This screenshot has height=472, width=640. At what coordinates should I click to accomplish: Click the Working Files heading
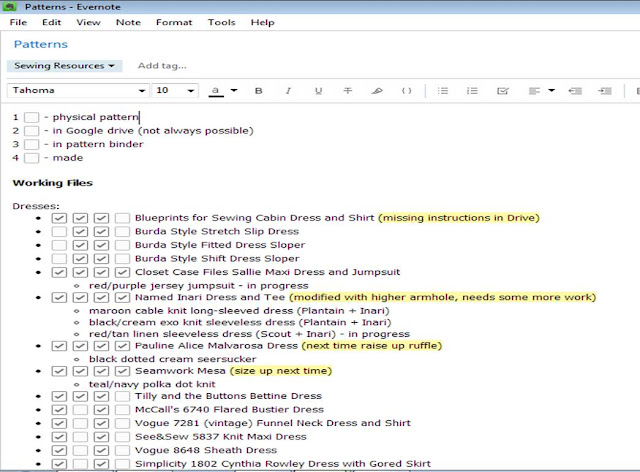coord(53,183)
